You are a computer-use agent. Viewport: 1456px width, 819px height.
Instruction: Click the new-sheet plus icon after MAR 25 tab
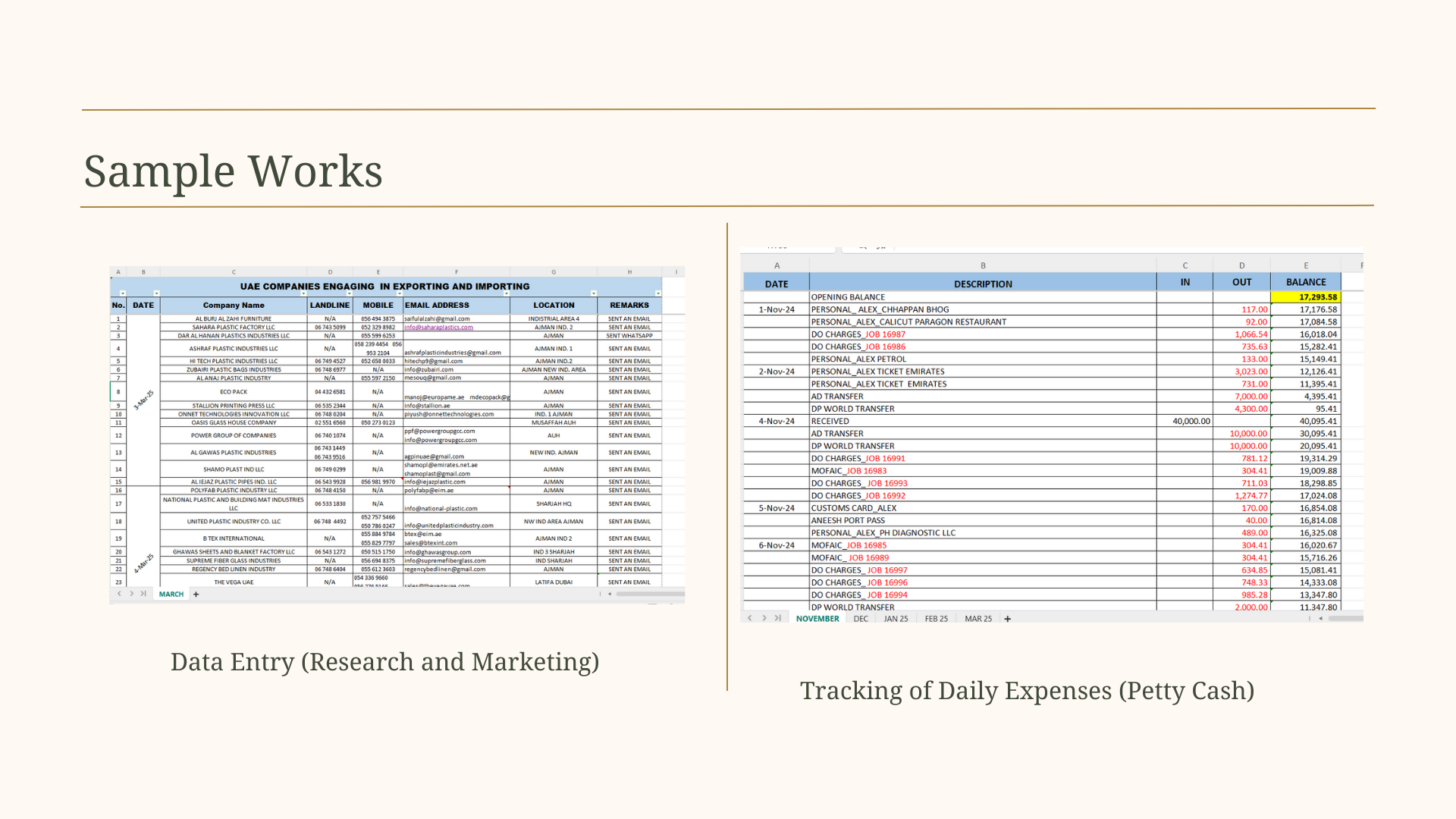[x=1007, y=619]
